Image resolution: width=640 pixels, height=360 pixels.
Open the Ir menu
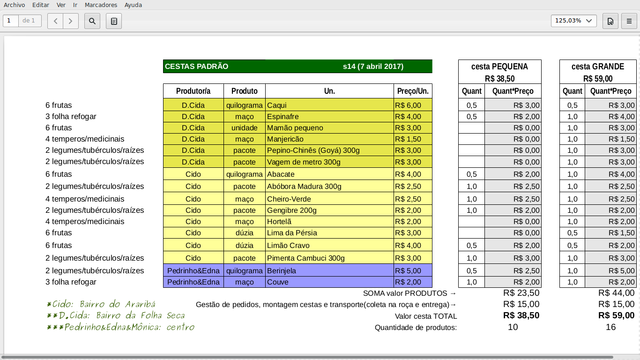pos(75,5)
